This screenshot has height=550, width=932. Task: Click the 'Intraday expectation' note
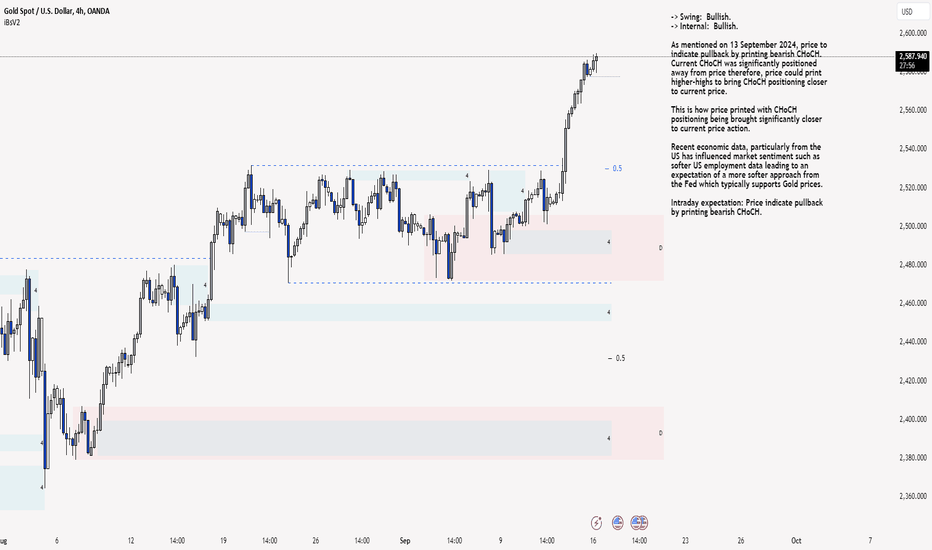pyautogui.click(x=747, y=207)
